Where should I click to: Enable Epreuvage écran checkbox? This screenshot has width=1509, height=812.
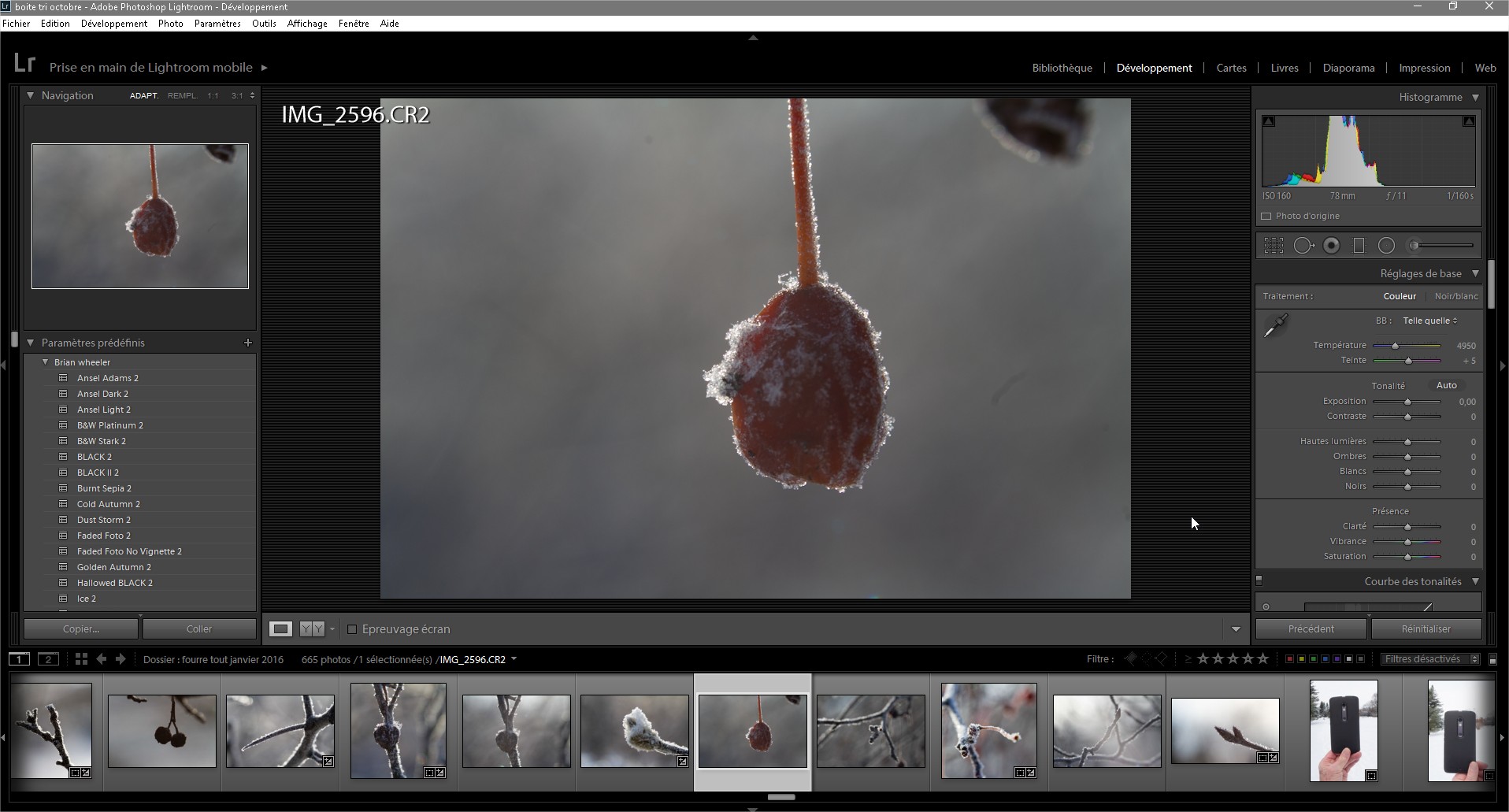coord(352,629)
